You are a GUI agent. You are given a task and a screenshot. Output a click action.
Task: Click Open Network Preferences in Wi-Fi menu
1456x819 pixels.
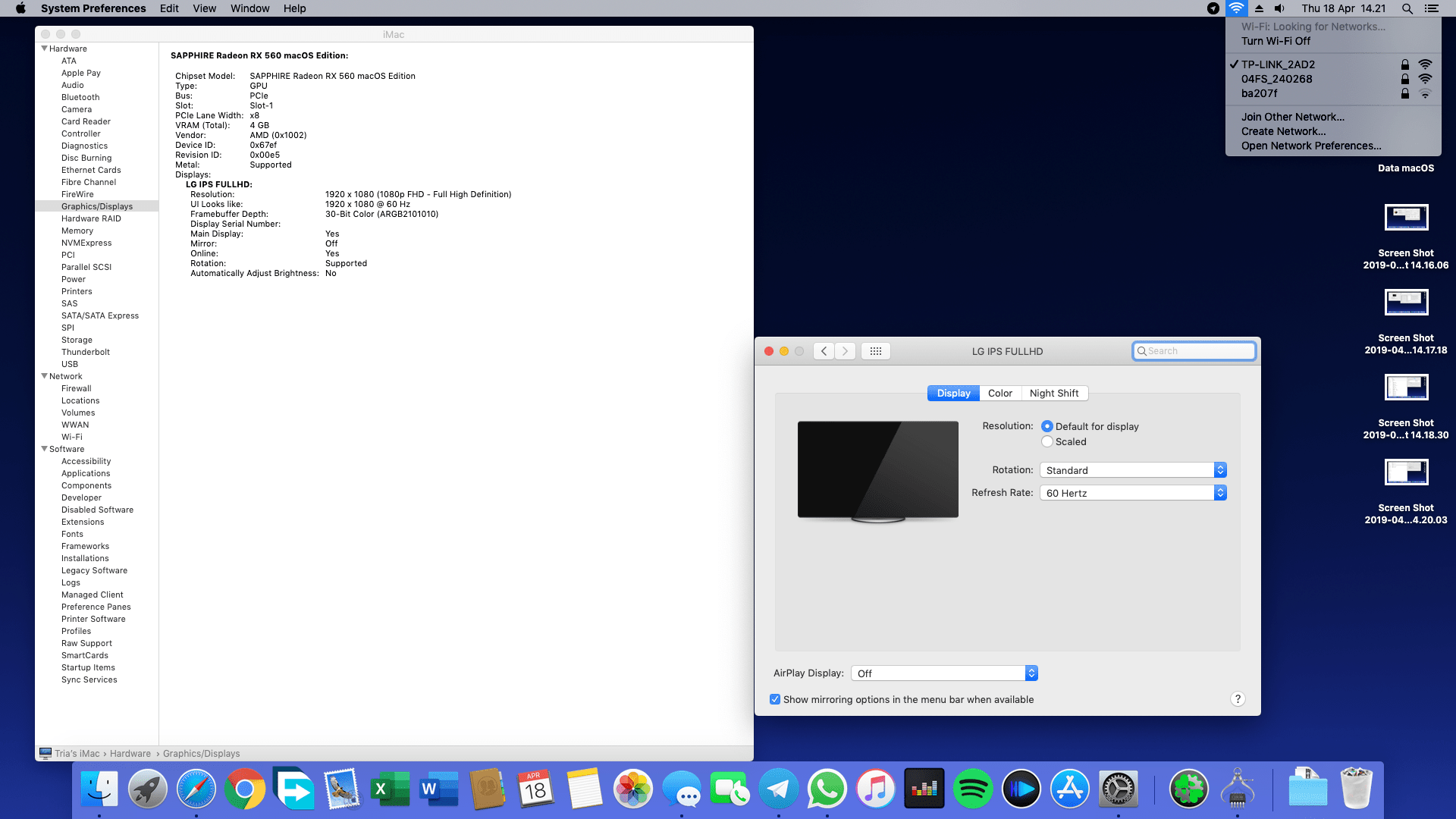click(1310, 145)
